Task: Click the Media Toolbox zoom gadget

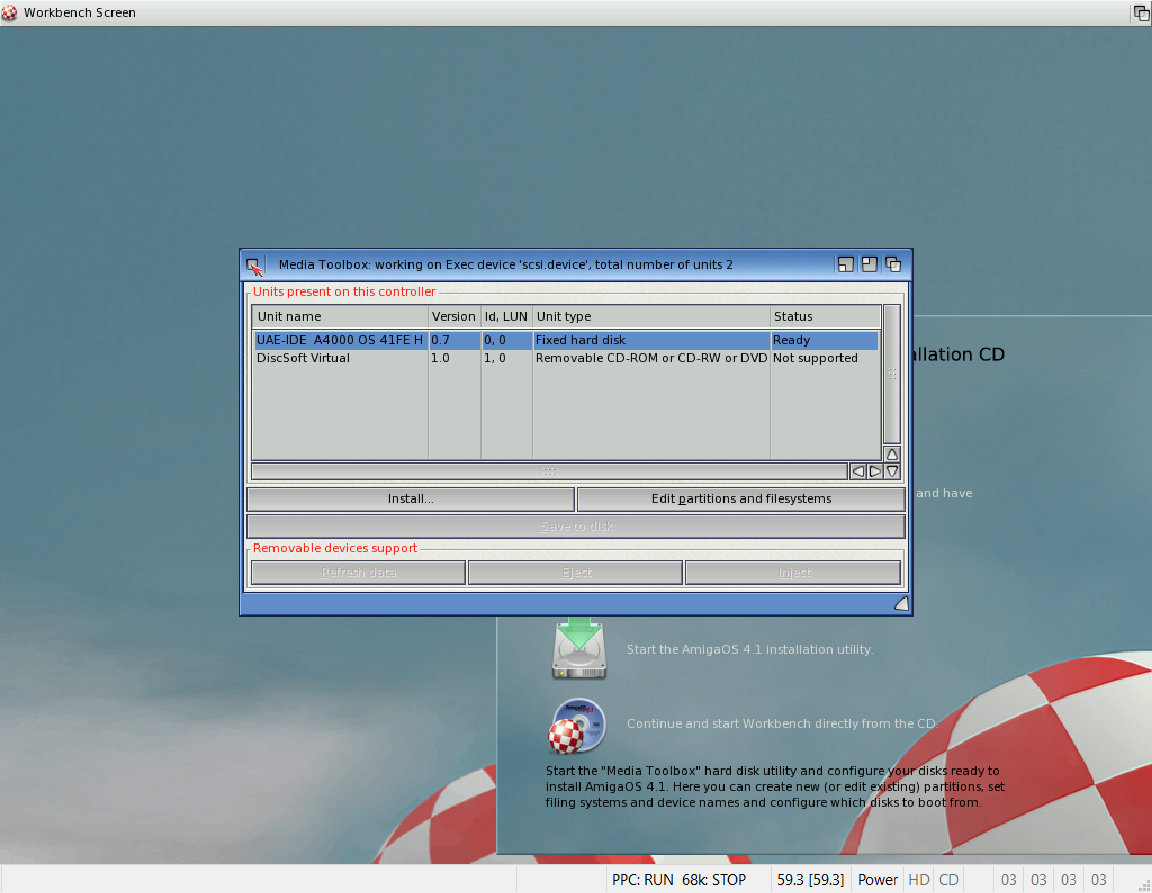Action: [869, 265]
